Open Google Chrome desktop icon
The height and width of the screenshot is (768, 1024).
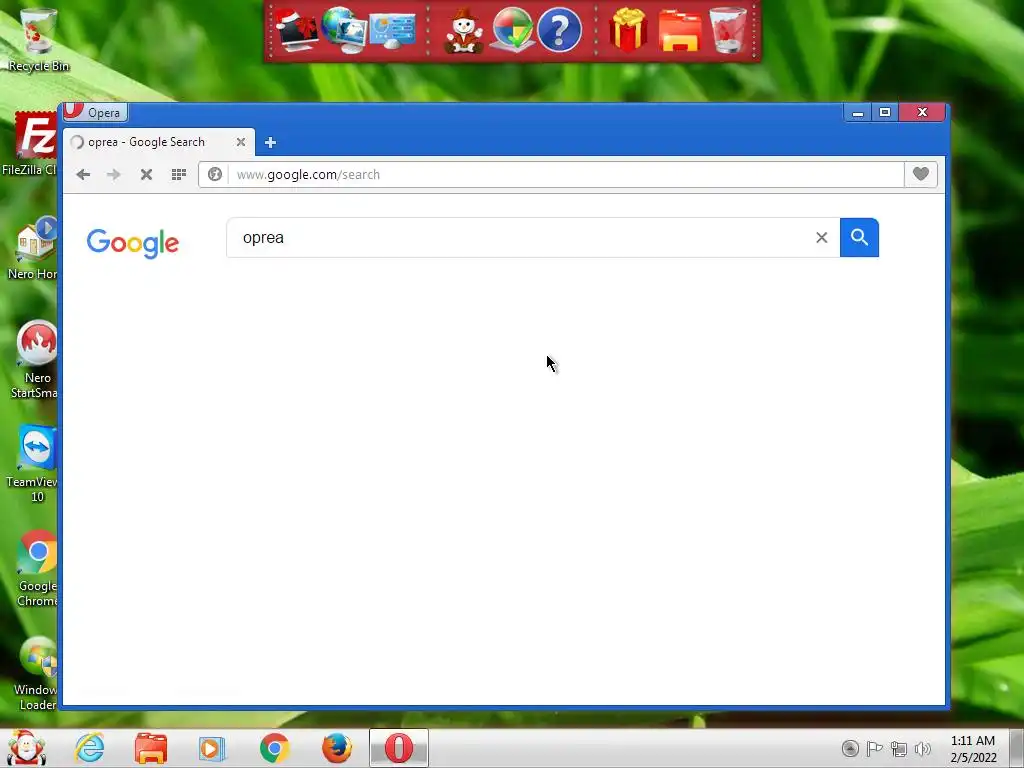coord(37,568)
